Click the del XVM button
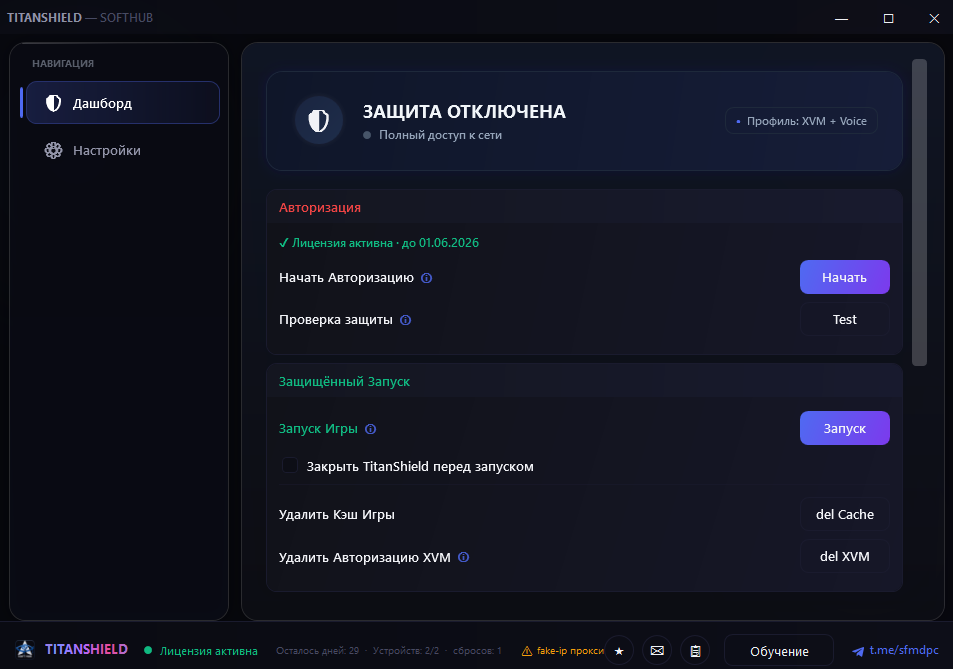Image resolution: width=953 pixels, height=669 pixels. [x=844, y=557]
